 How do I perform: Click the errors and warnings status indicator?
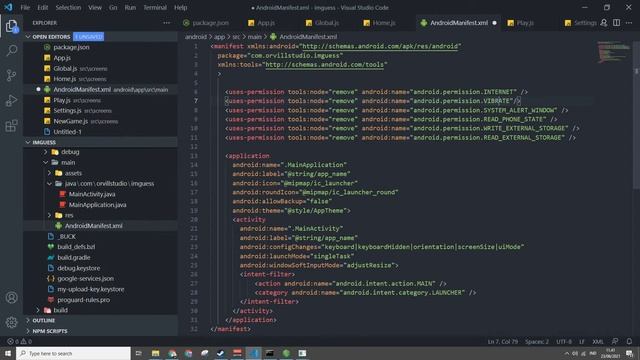click(19, 341)
